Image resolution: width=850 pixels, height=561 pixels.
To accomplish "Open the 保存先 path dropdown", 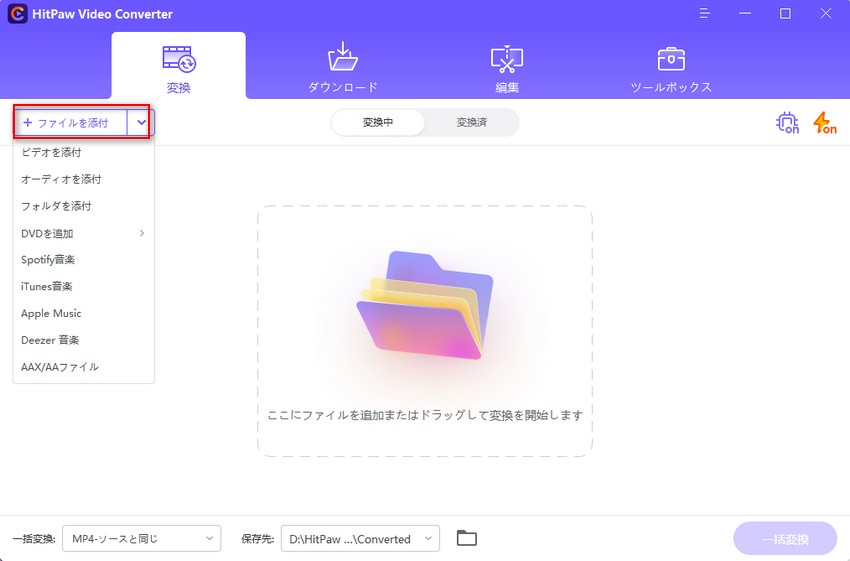I will pos(360,539).
